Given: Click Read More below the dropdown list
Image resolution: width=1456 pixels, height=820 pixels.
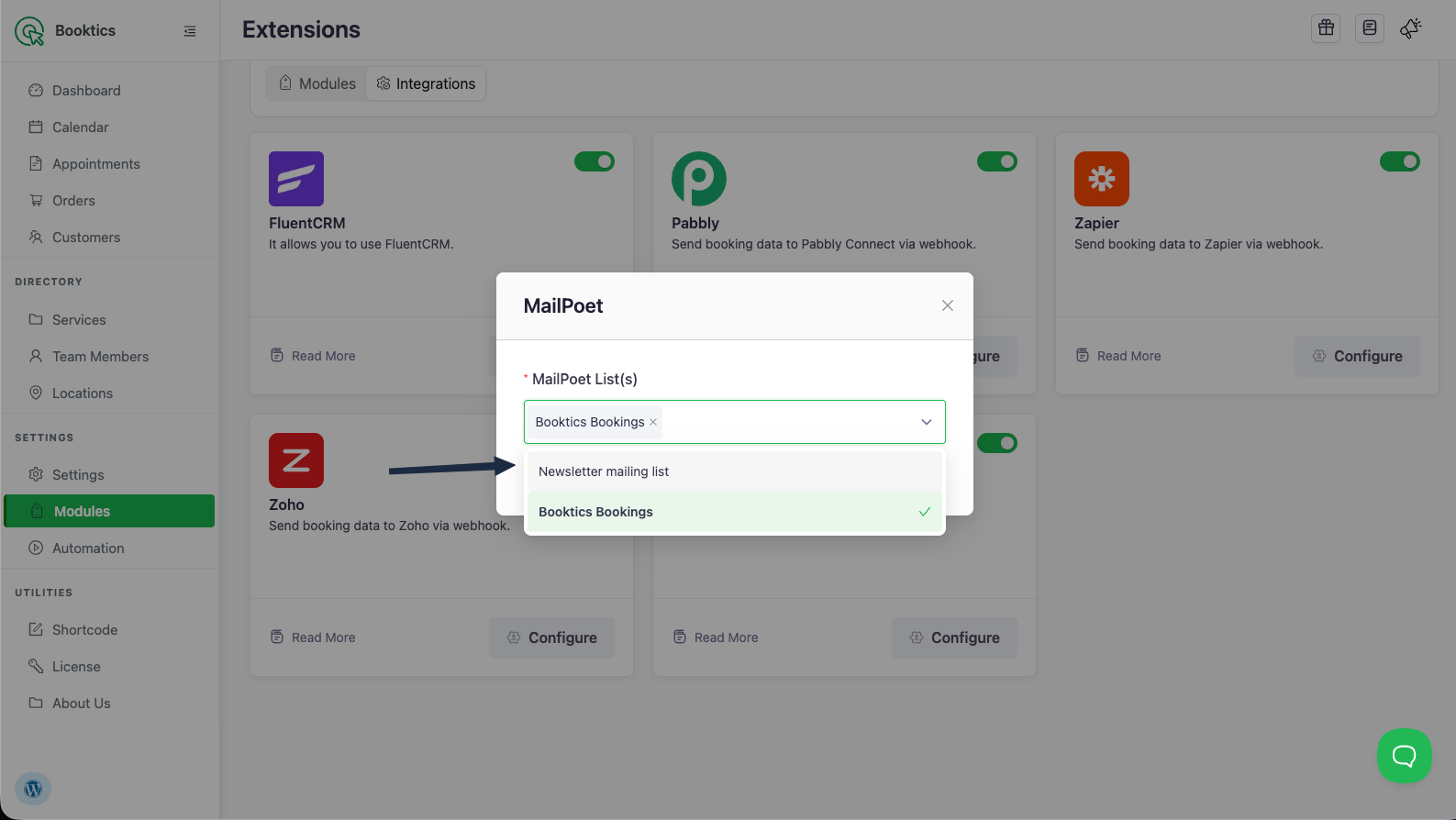Looking at the screenshot, I should (716, 637).
